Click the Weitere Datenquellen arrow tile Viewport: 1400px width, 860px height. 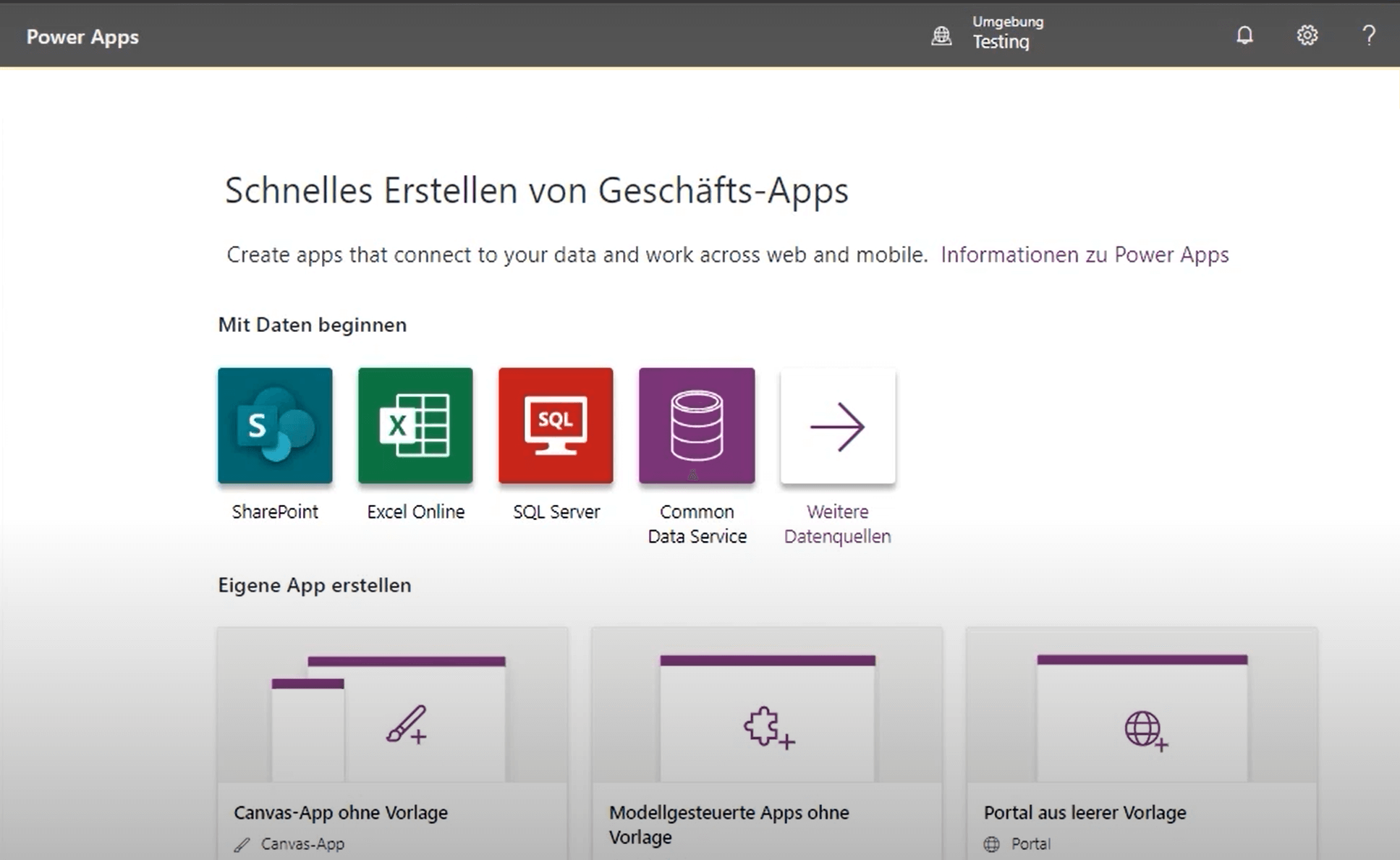coord(837,425)
